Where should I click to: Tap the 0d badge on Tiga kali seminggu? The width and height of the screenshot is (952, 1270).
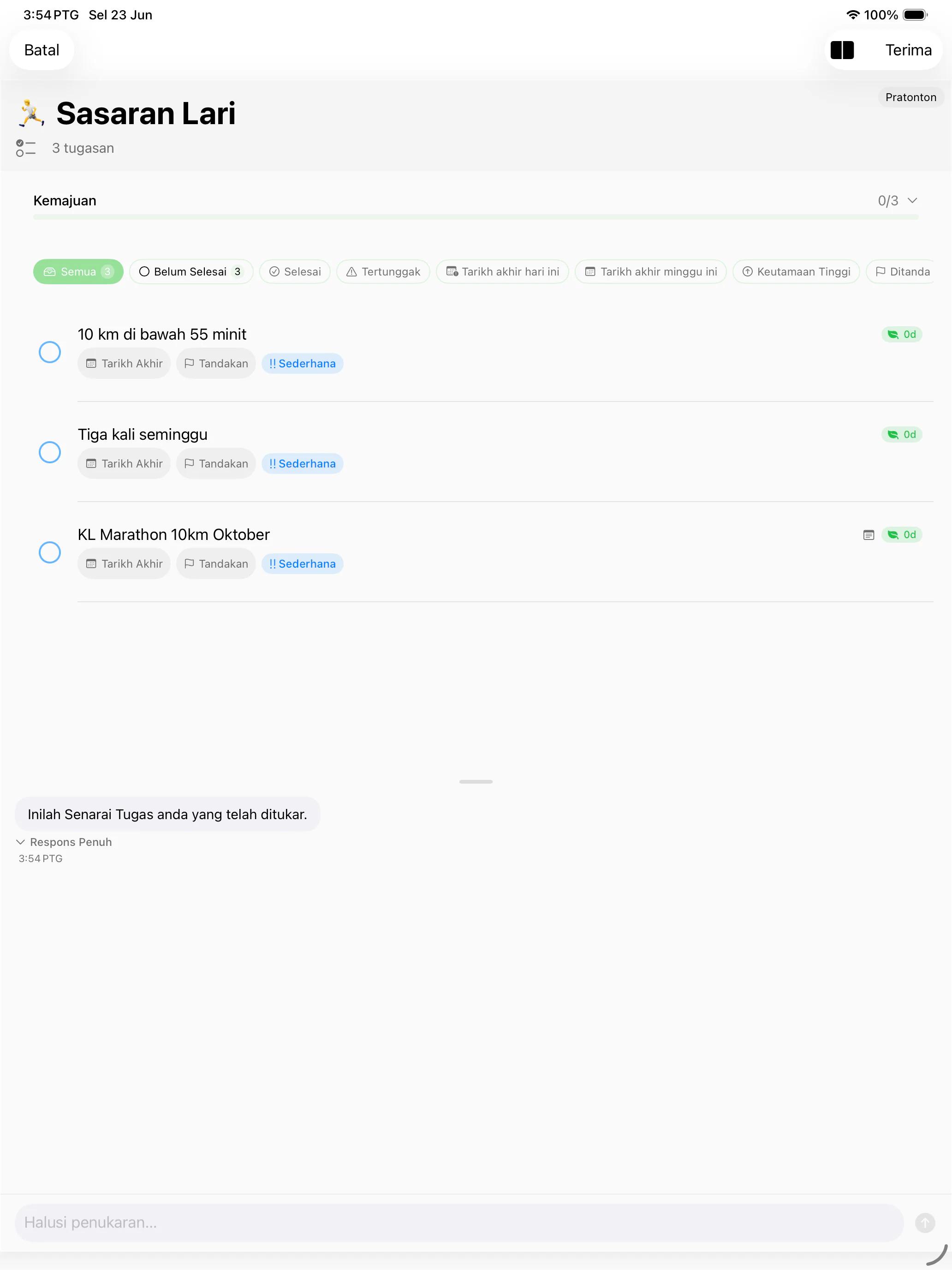coord(902,435)
